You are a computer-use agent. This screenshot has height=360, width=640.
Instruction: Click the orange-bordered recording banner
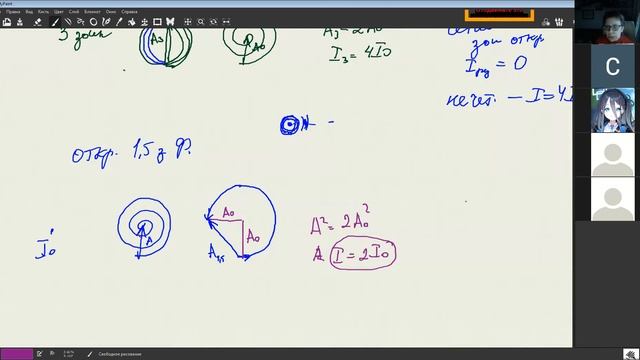(499, 14)
